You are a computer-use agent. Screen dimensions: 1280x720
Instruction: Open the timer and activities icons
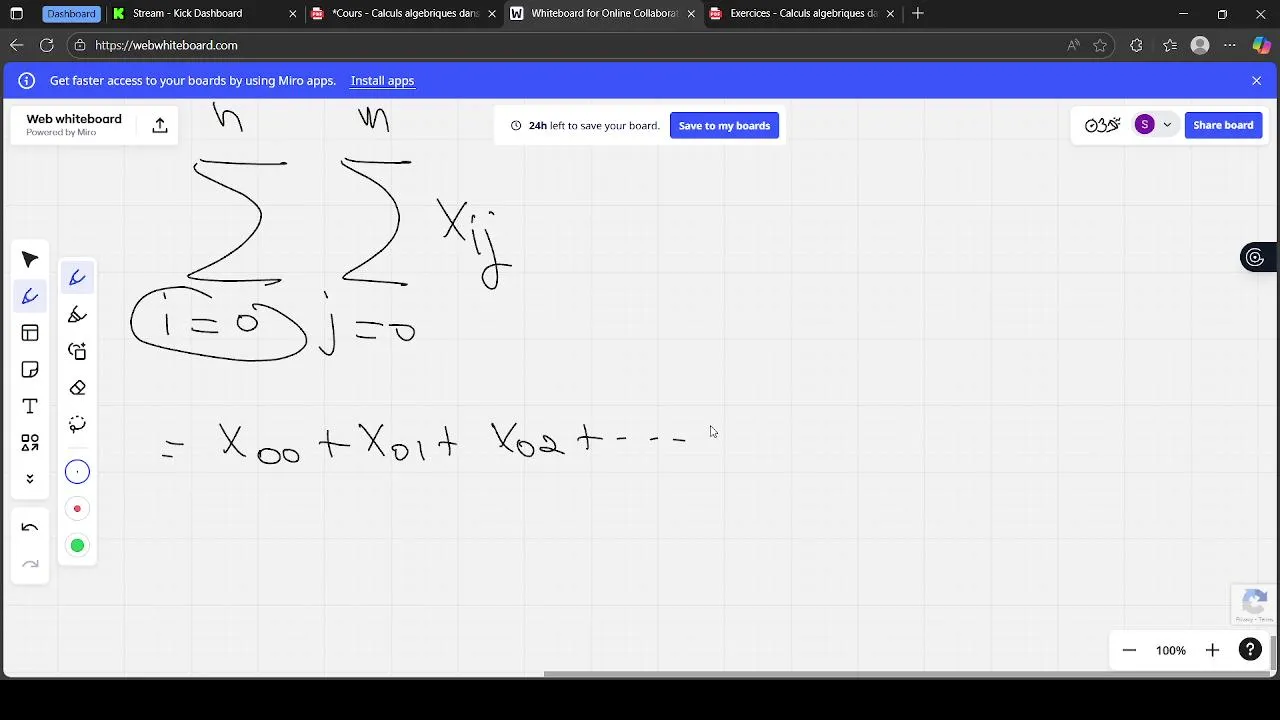pyautogui.click(x=1102, y=125)
